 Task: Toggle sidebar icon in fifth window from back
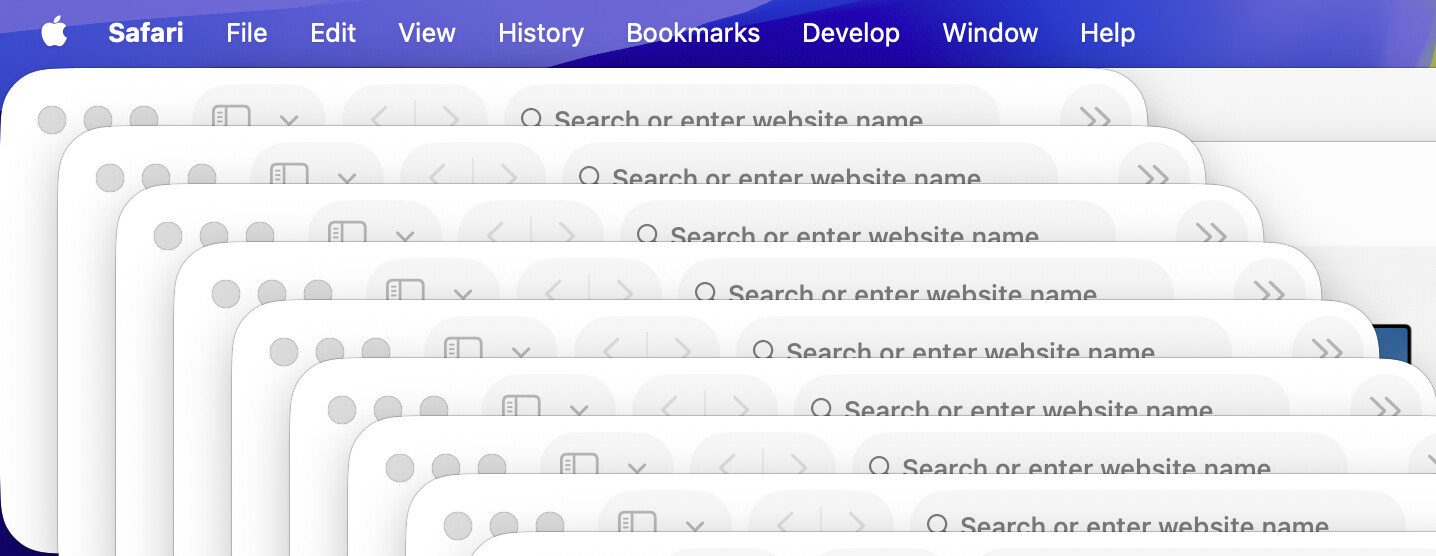pos(463,347)
